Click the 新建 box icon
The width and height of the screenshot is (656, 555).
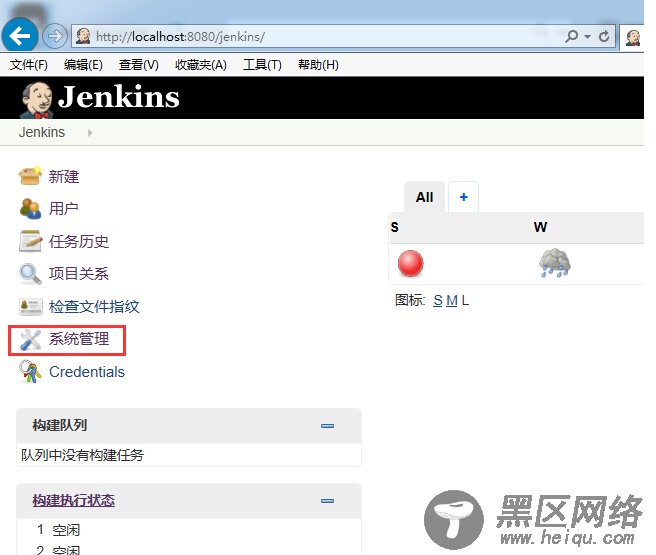[30, 176]
